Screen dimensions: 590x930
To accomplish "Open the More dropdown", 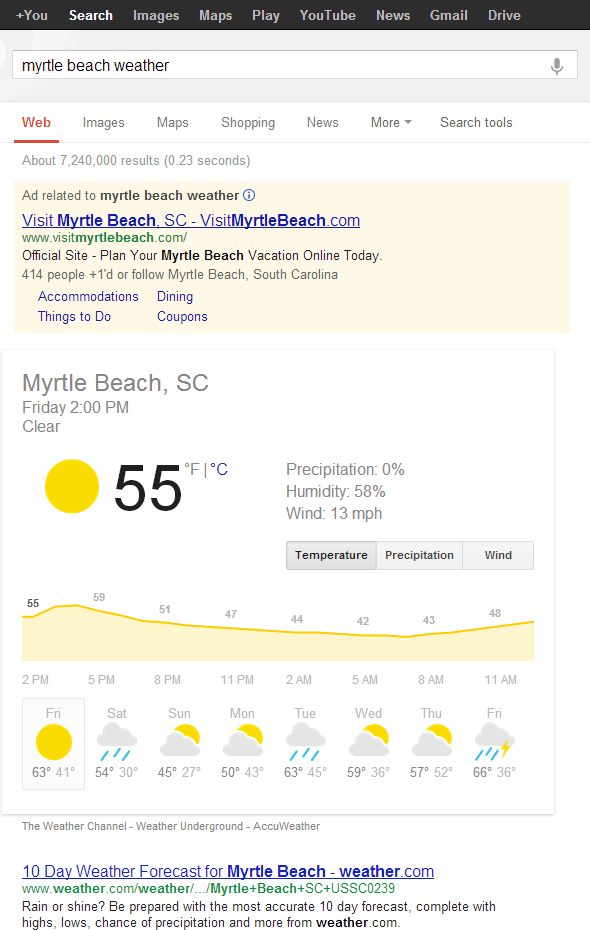I will click(x=390, y=122).
